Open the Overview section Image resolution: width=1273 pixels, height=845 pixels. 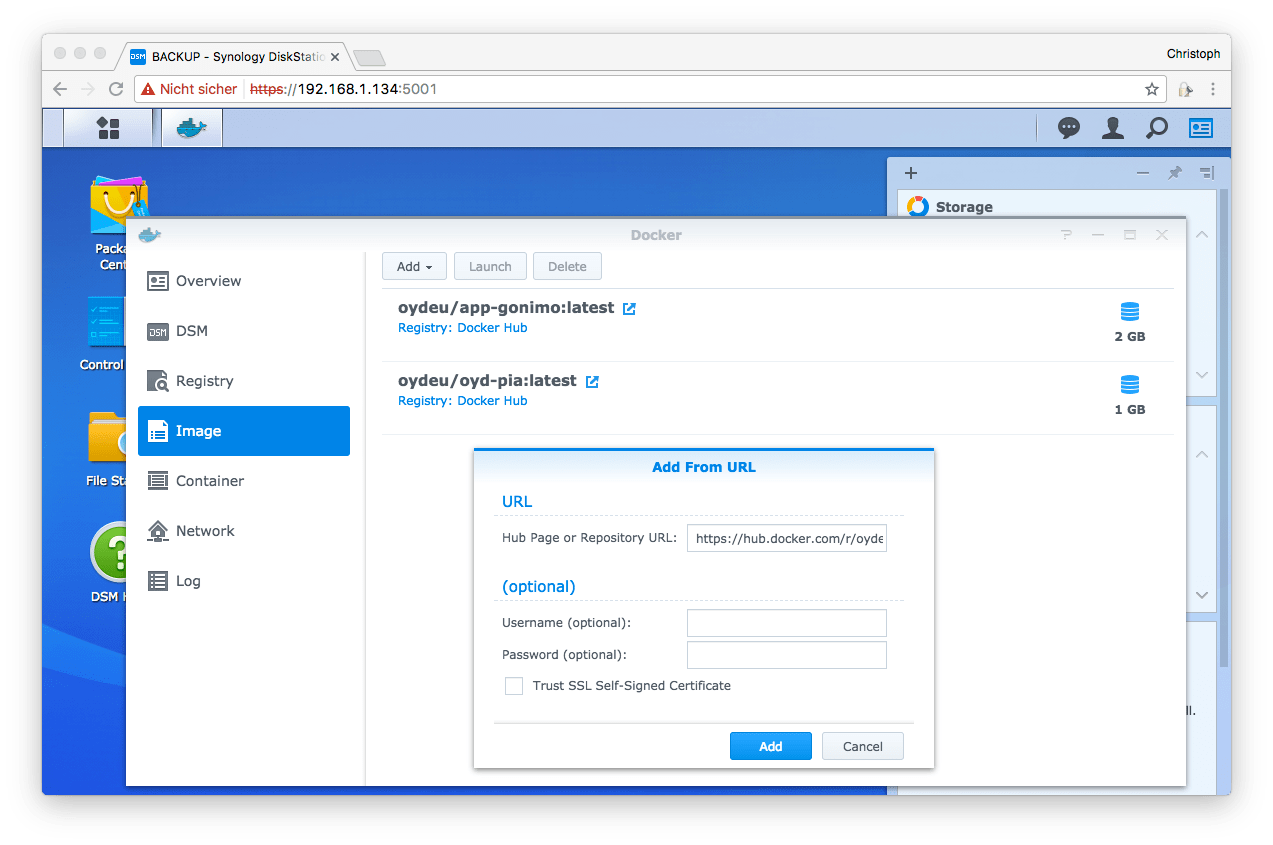coord(208,281)
